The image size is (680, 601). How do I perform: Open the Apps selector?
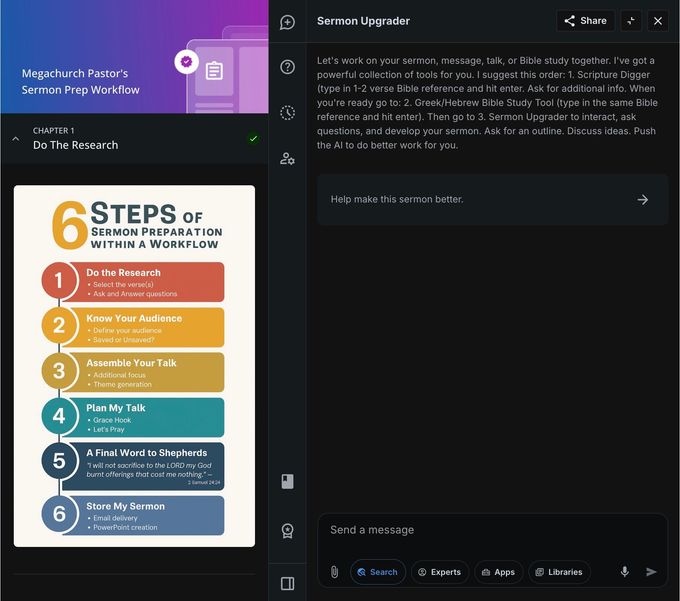click(x=499, y=572)
